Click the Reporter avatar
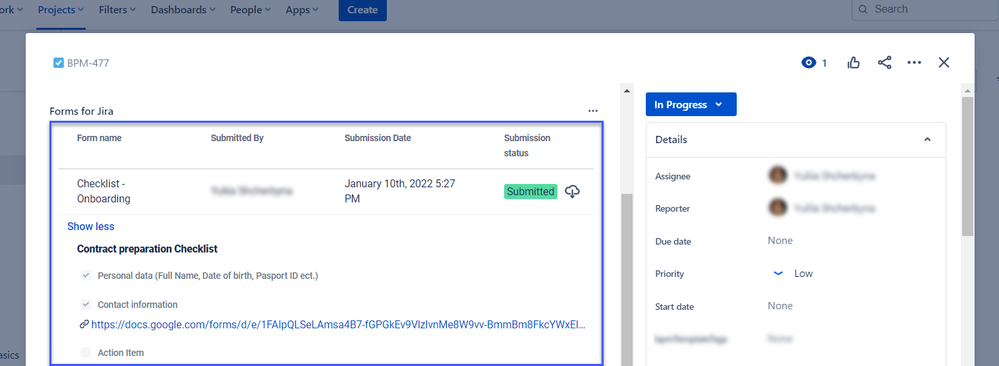Viewport: 999px width, 366px height. tap(777, 208)
